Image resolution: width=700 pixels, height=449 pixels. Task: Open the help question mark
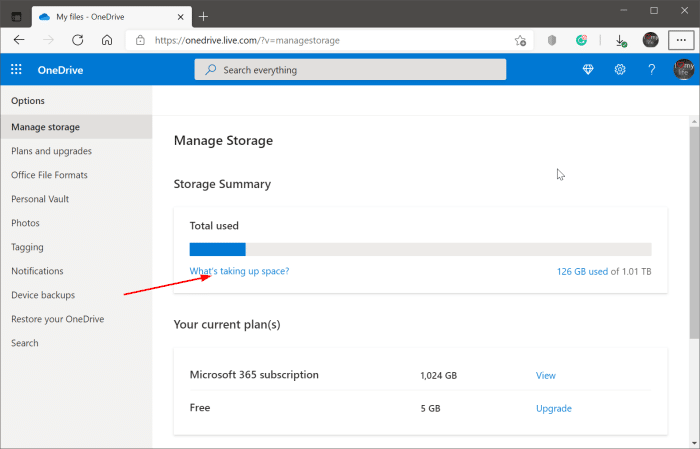[651, 70]
